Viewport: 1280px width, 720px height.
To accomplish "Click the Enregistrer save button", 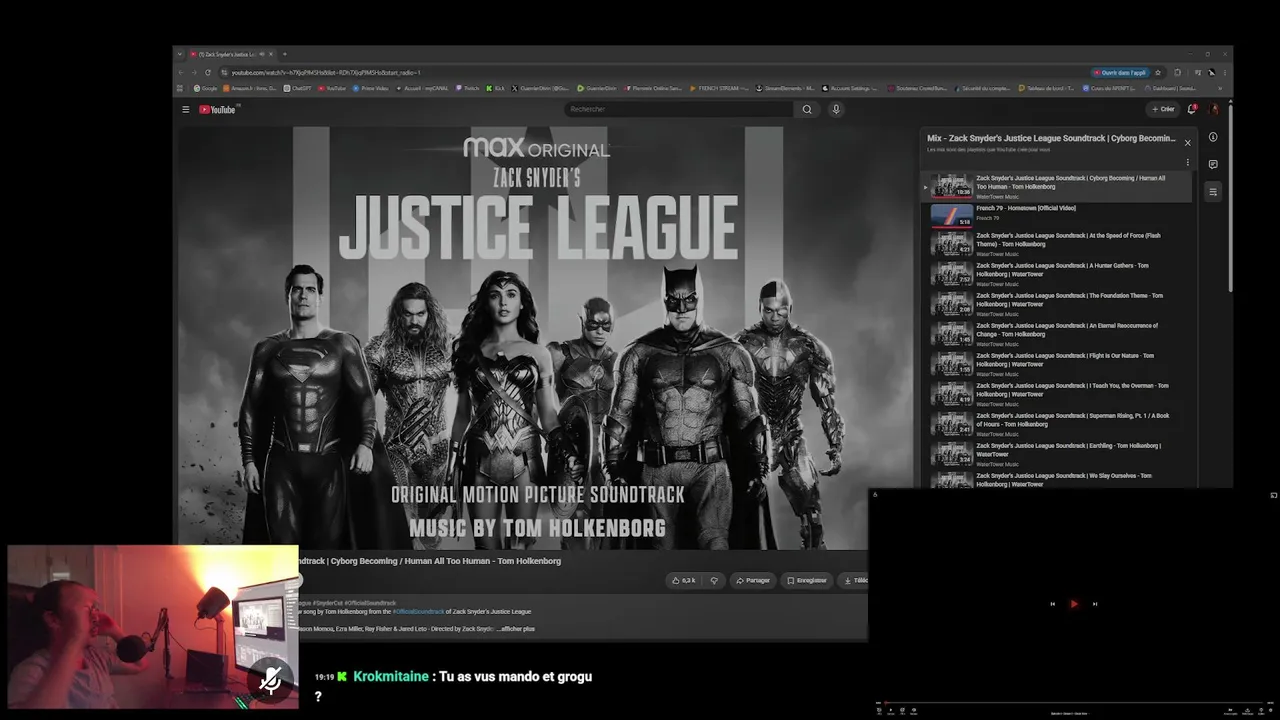I will [x=807, y=580].
